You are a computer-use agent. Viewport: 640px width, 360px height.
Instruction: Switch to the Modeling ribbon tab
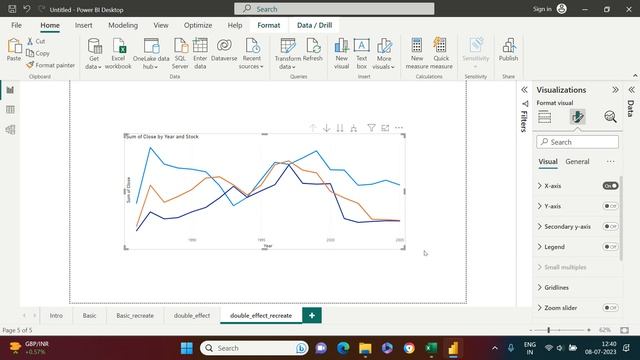click(123, 25)
